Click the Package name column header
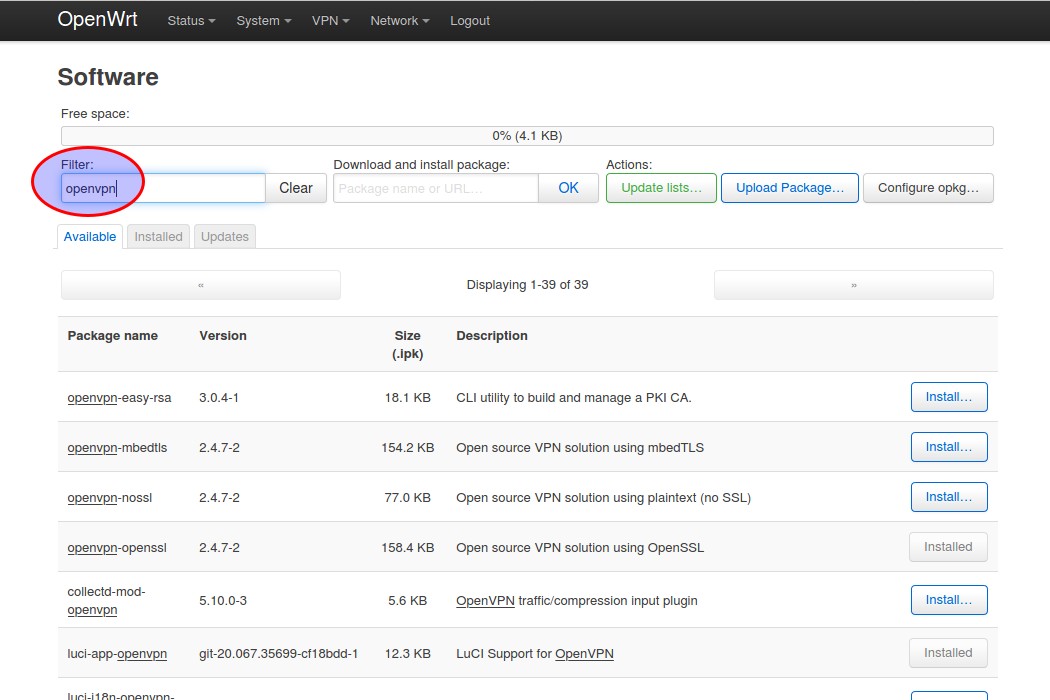 (112, 336)
